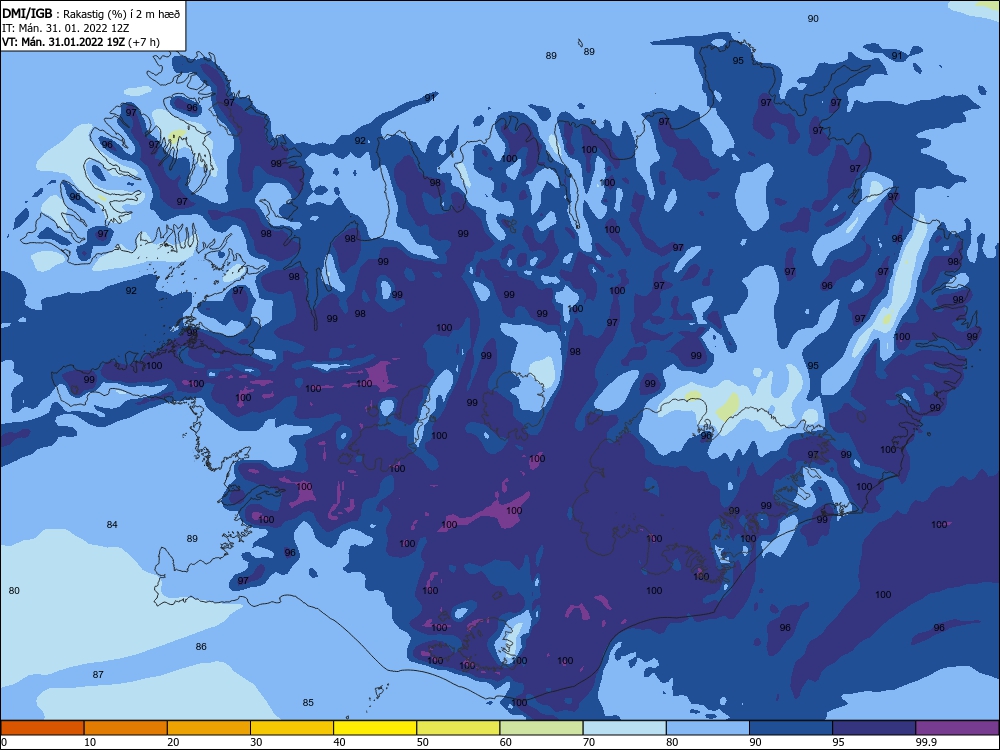Select the initial time line 'IT: Mán. 31. 01. 2022 12Z'
The width and height of the screenshot is (1000, 750).
[x=66, y=28]
